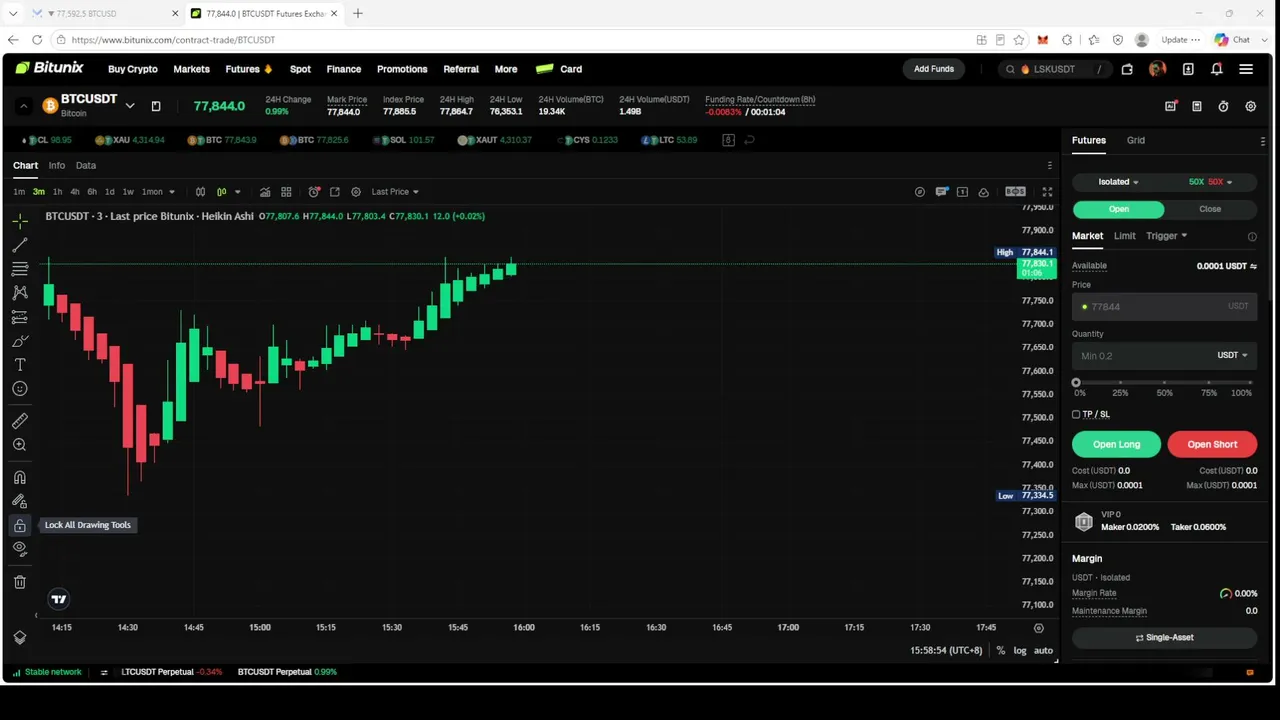Open the user profile avatar
Image resolution: width=1280 pixels, height=720 pixels.
coord(1157,69)
